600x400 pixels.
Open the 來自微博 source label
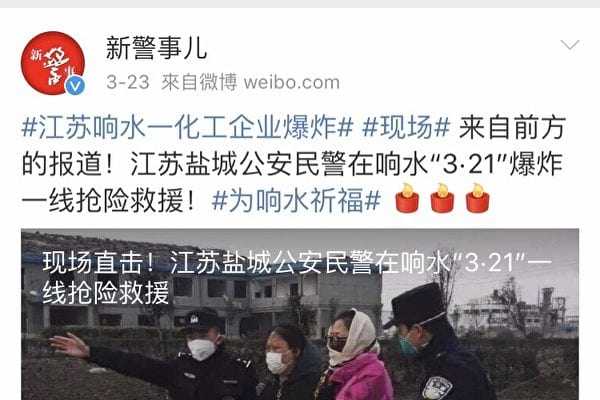pos(199,82)
